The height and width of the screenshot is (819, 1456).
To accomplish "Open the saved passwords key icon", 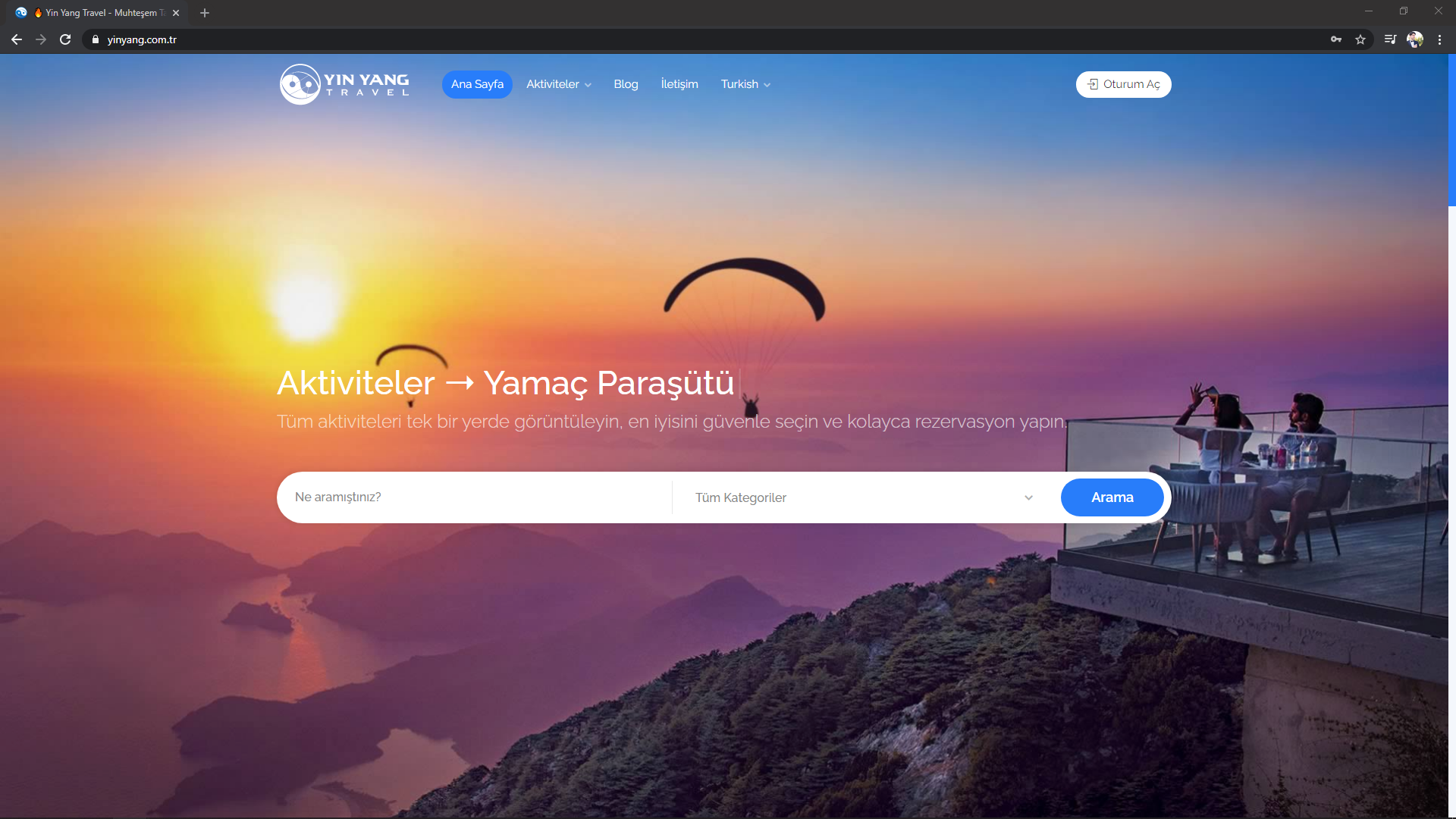I will click(x=1336, y=39).
